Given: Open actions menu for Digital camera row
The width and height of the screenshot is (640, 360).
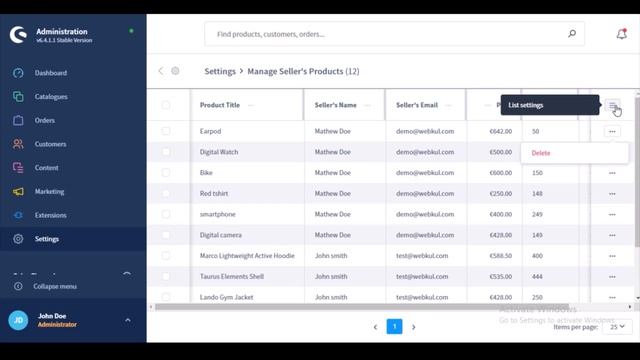Looking at the screenshot, I should (612, 236).
